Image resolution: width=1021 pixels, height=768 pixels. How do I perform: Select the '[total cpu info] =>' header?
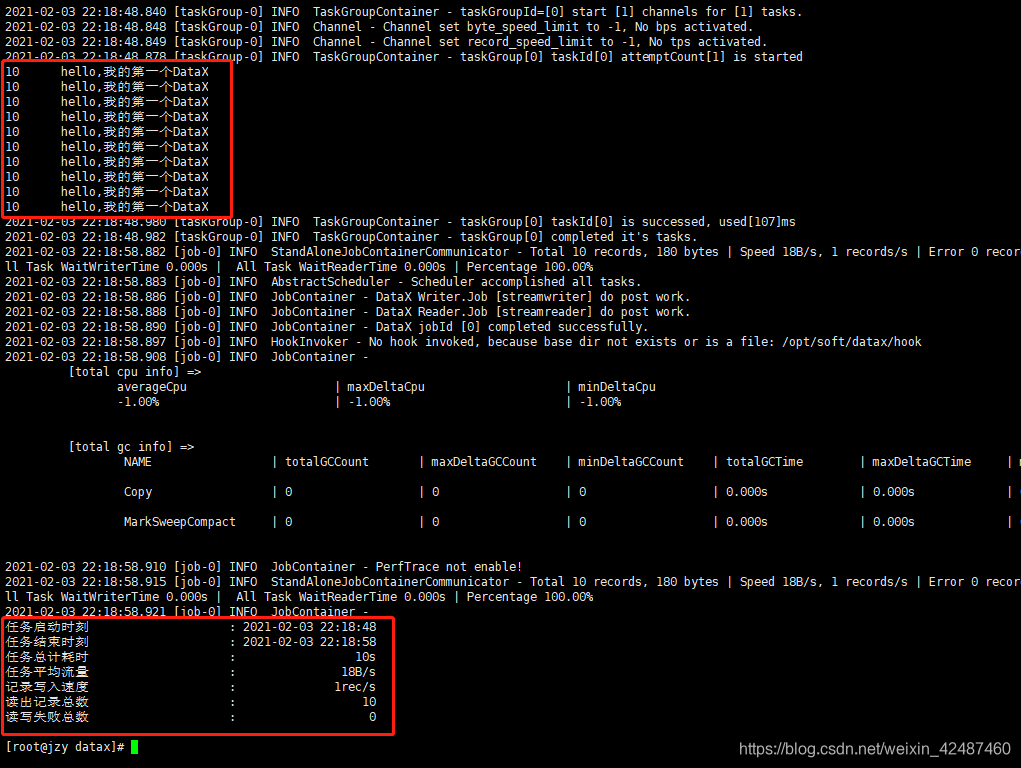coord(135,372)
